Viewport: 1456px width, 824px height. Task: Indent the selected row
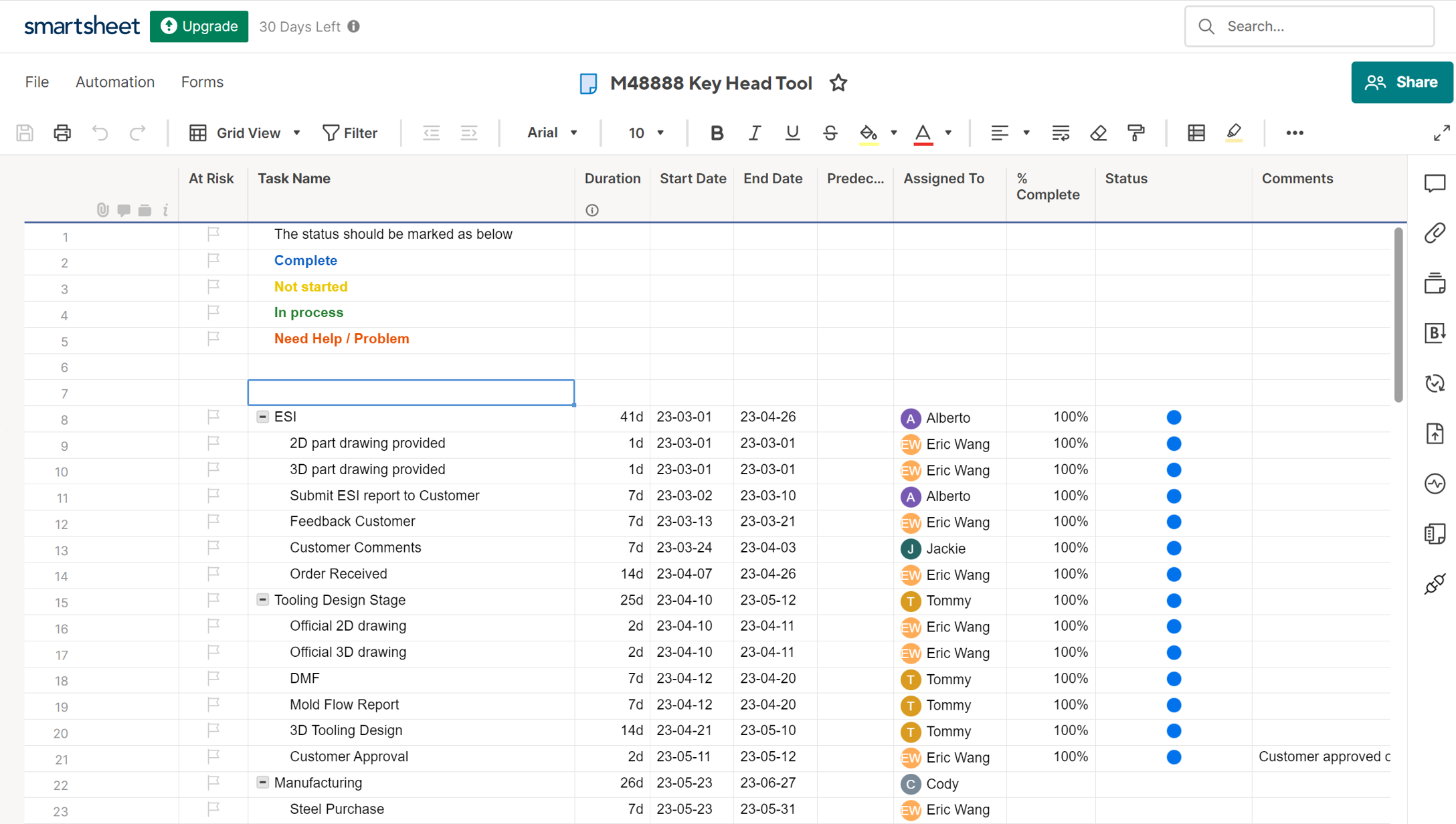[469, 133]
